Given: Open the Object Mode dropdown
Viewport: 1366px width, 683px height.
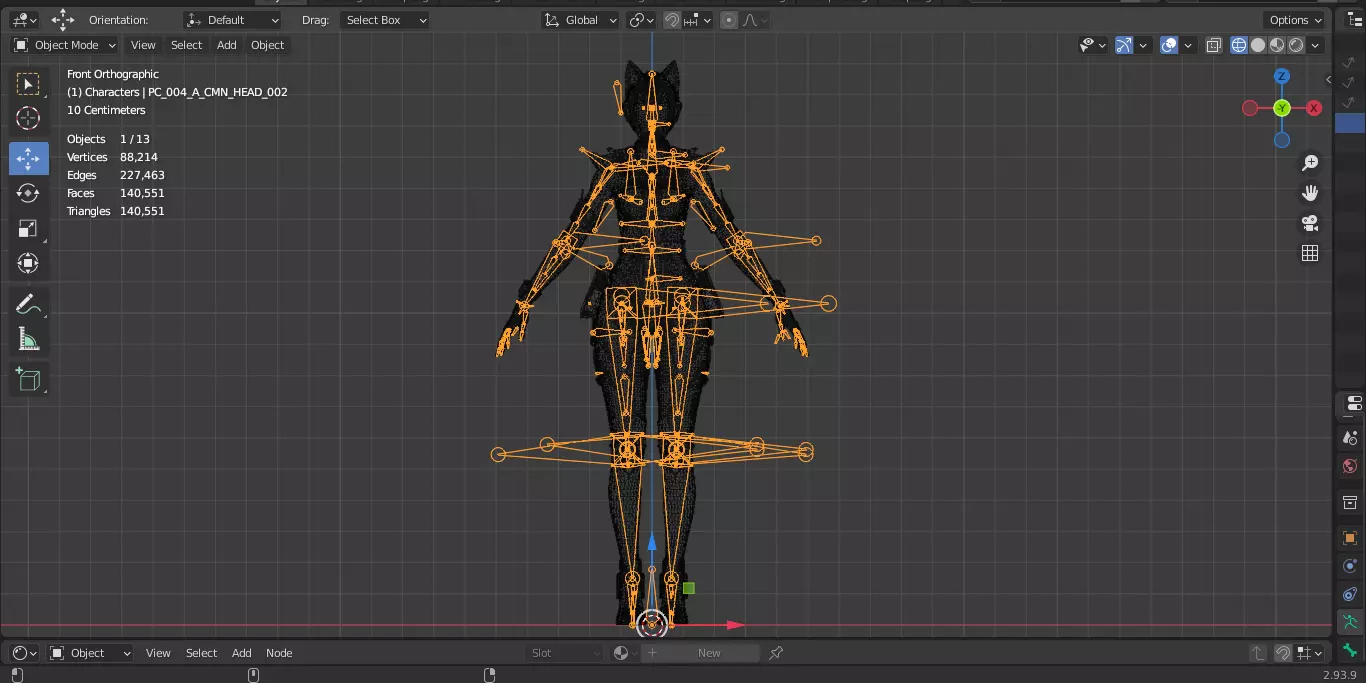Looking at the screenshot, I should [65, 45].
